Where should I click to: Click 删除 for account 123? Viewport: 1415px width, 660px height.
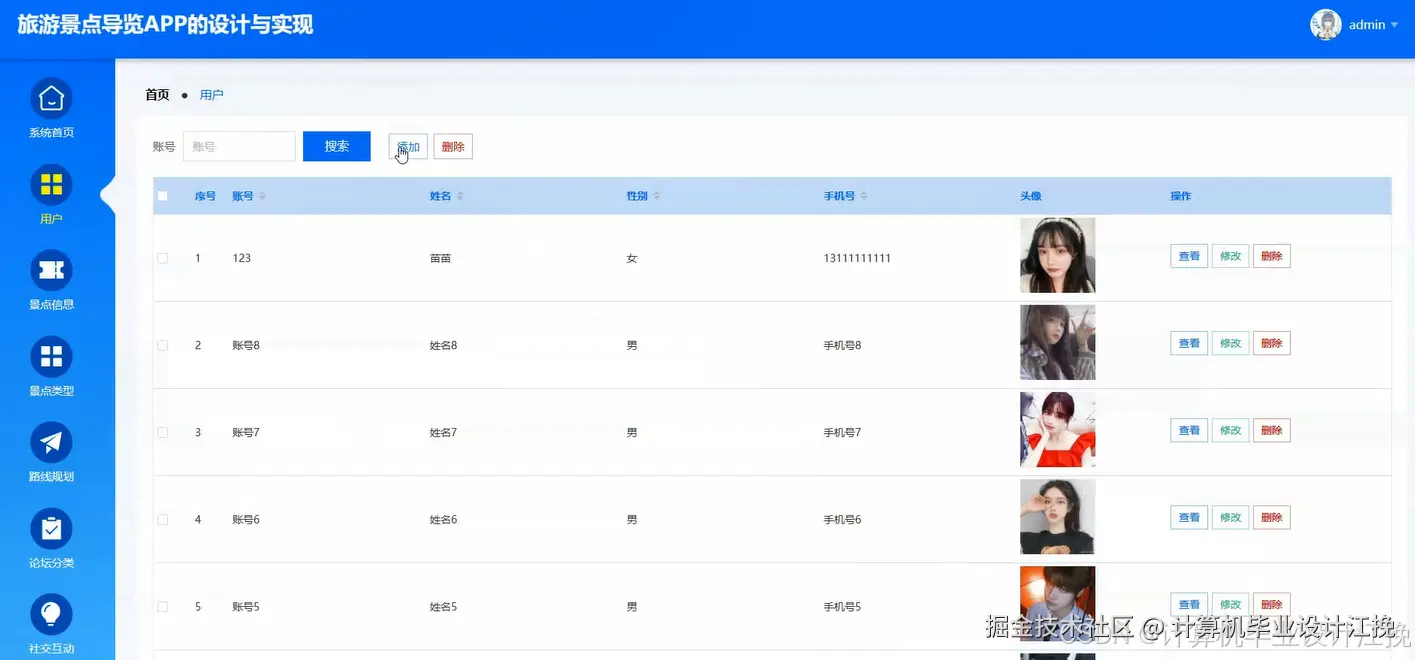pos(1272,257)
